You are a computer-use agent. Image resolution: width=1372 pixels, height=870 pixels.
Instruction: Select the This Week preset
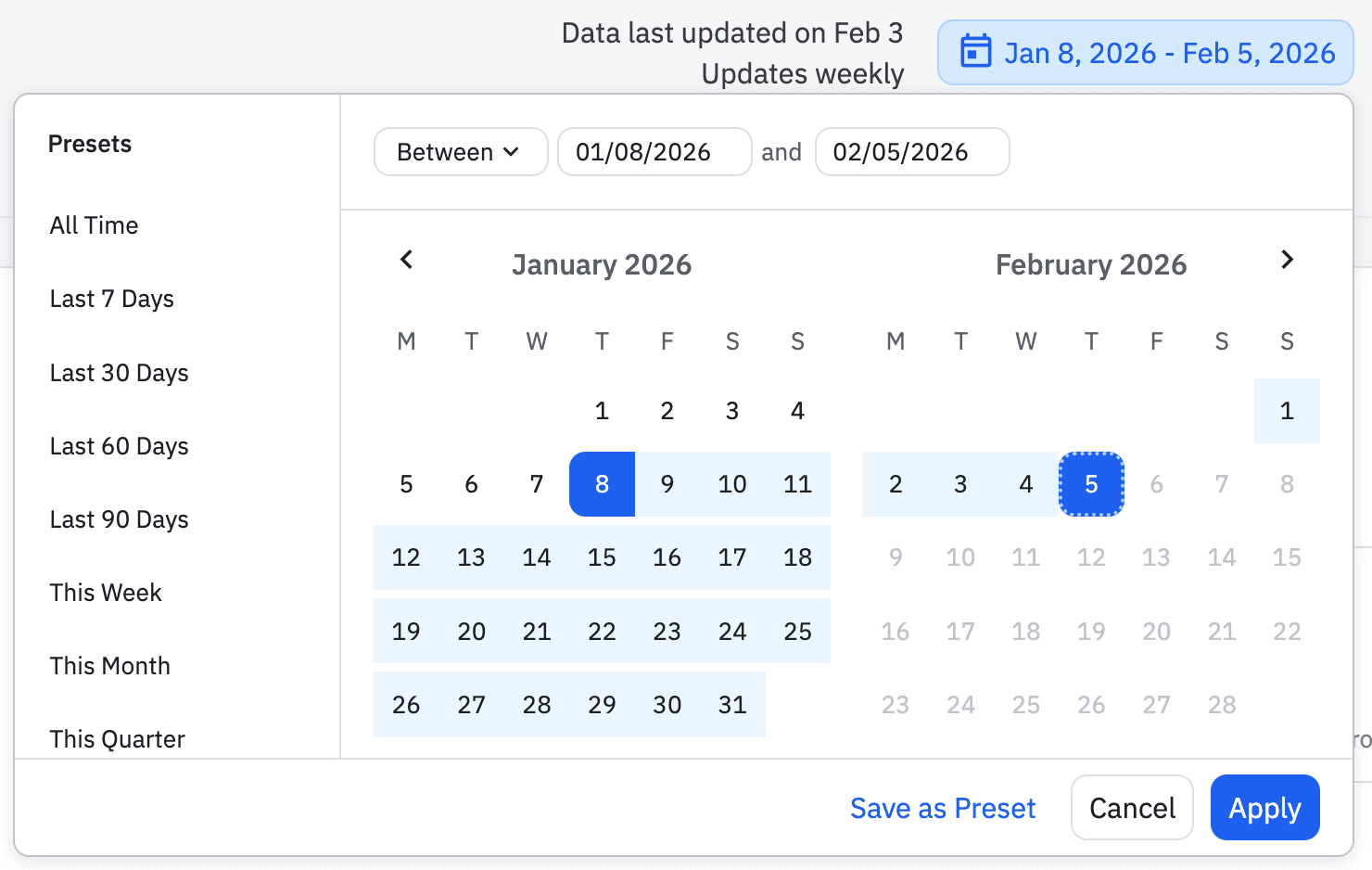coord(106,592)
